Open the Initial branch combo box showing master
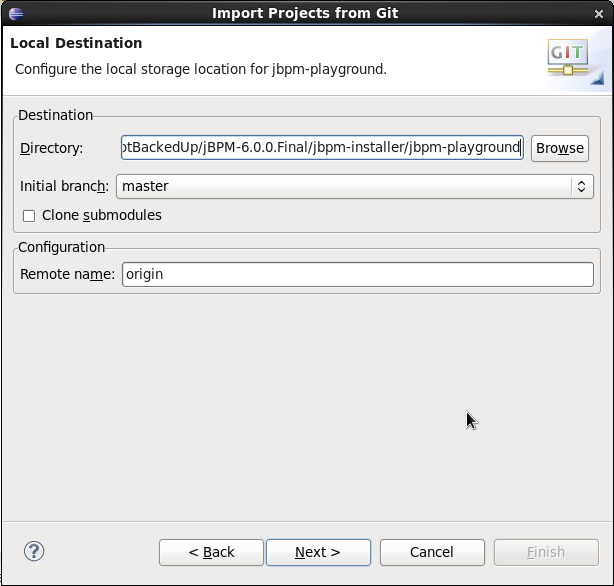The image size is (614, 586). 344,186
